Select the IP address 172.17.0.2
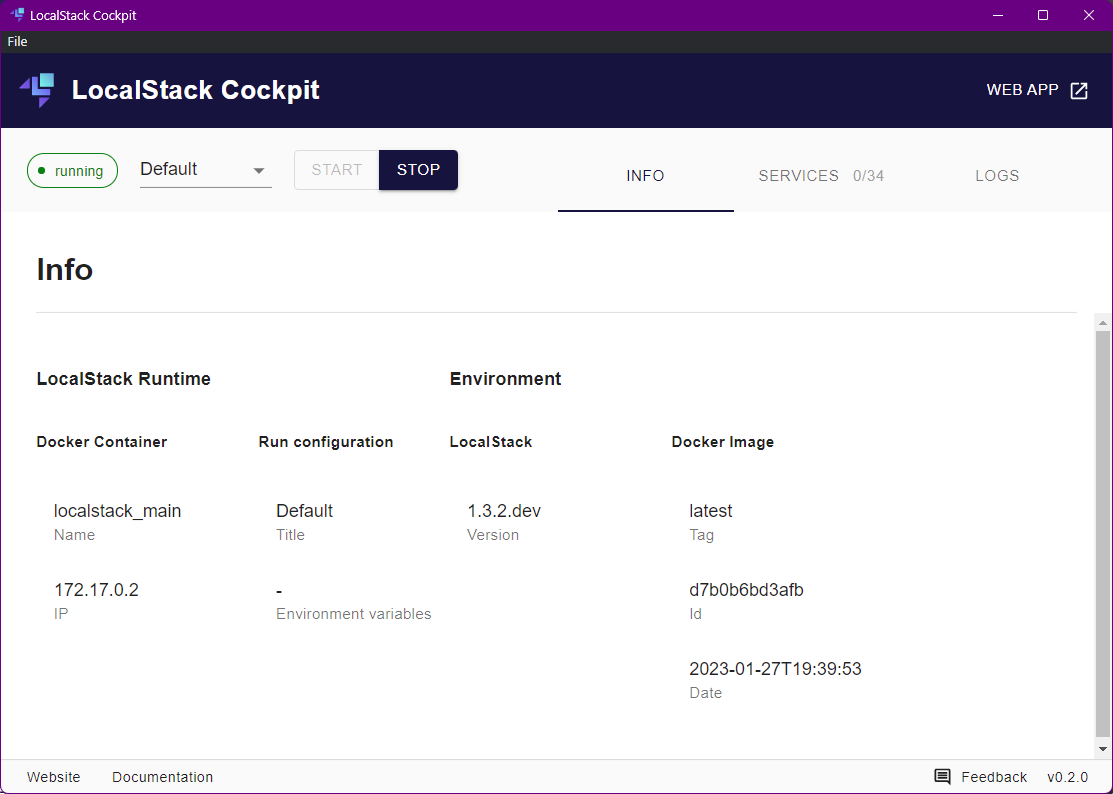Image resolution: width=1113 pixels, height=794 pixels. tap(96, 590)
